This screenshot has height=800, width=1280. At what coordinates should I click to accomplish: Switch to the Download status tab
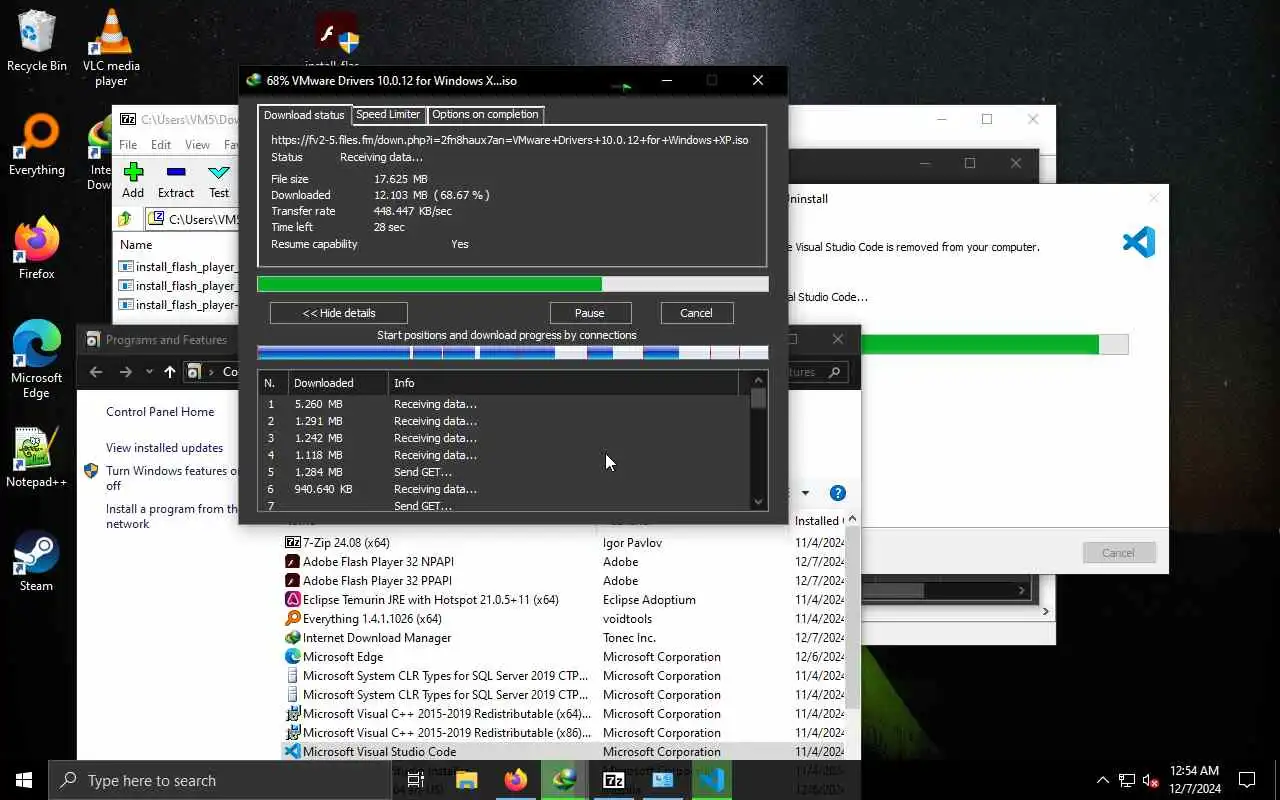[x=304, y=115]
